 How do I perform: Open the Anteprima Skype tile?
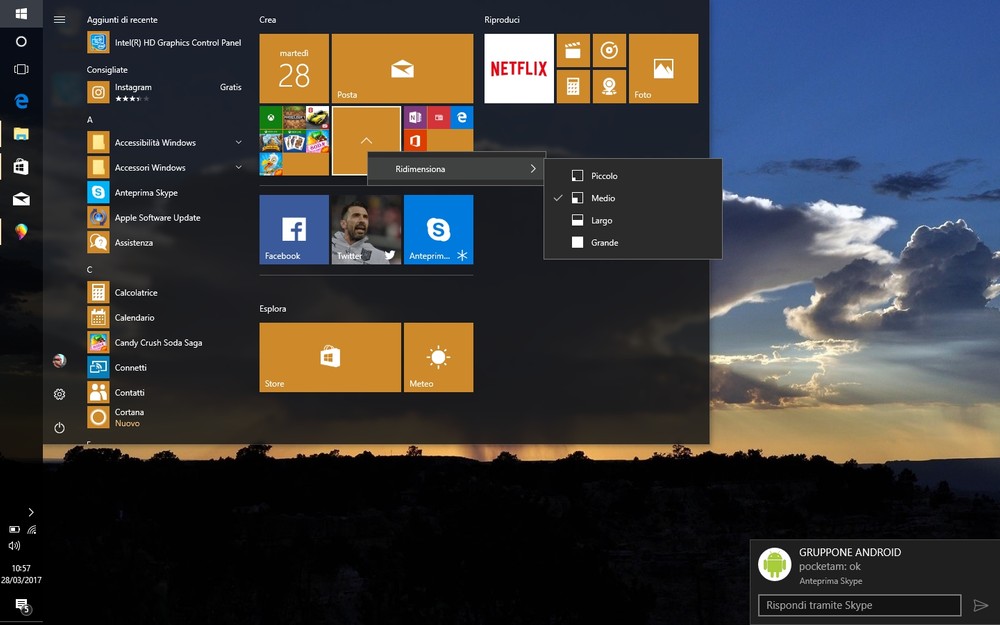[x=438, y=230]
